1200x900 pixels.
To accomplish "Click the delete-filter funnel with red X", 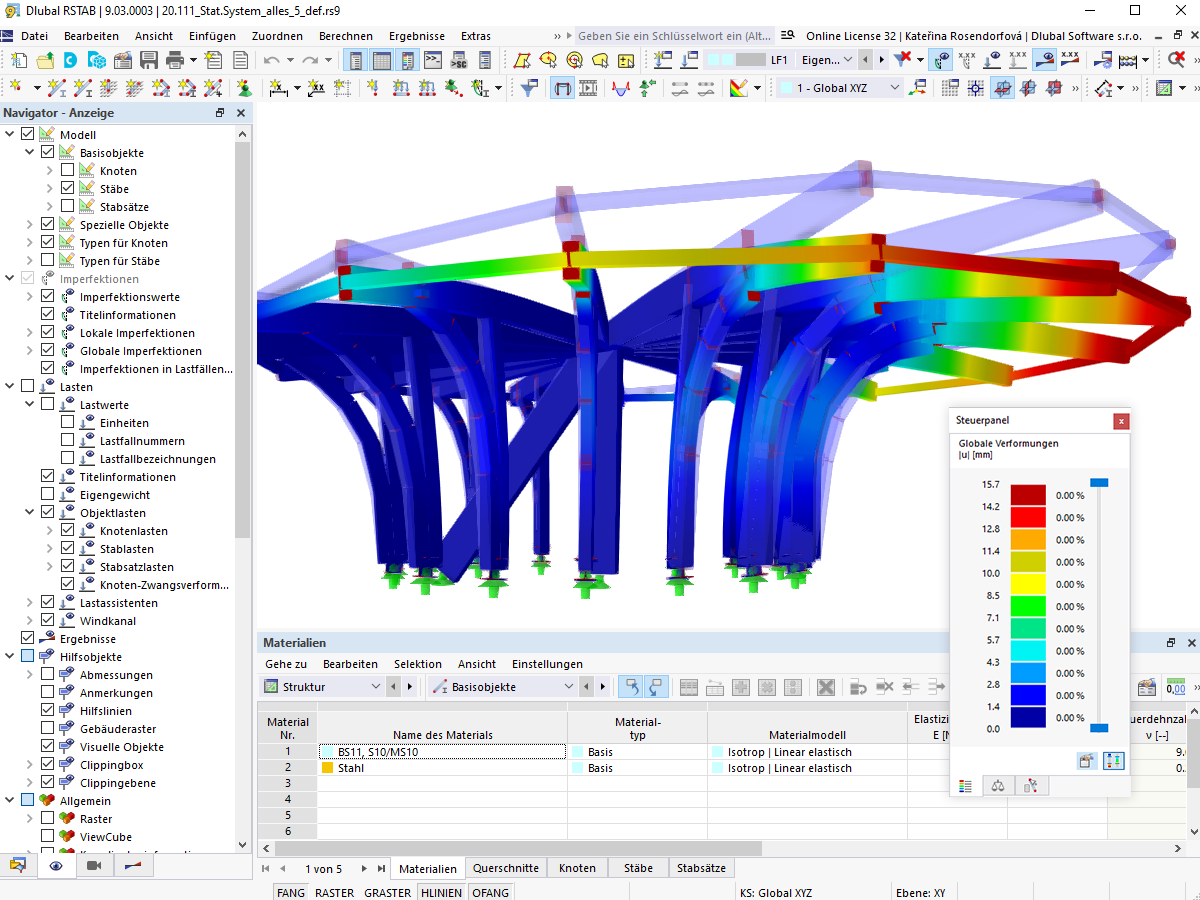I will coord(903,60).
